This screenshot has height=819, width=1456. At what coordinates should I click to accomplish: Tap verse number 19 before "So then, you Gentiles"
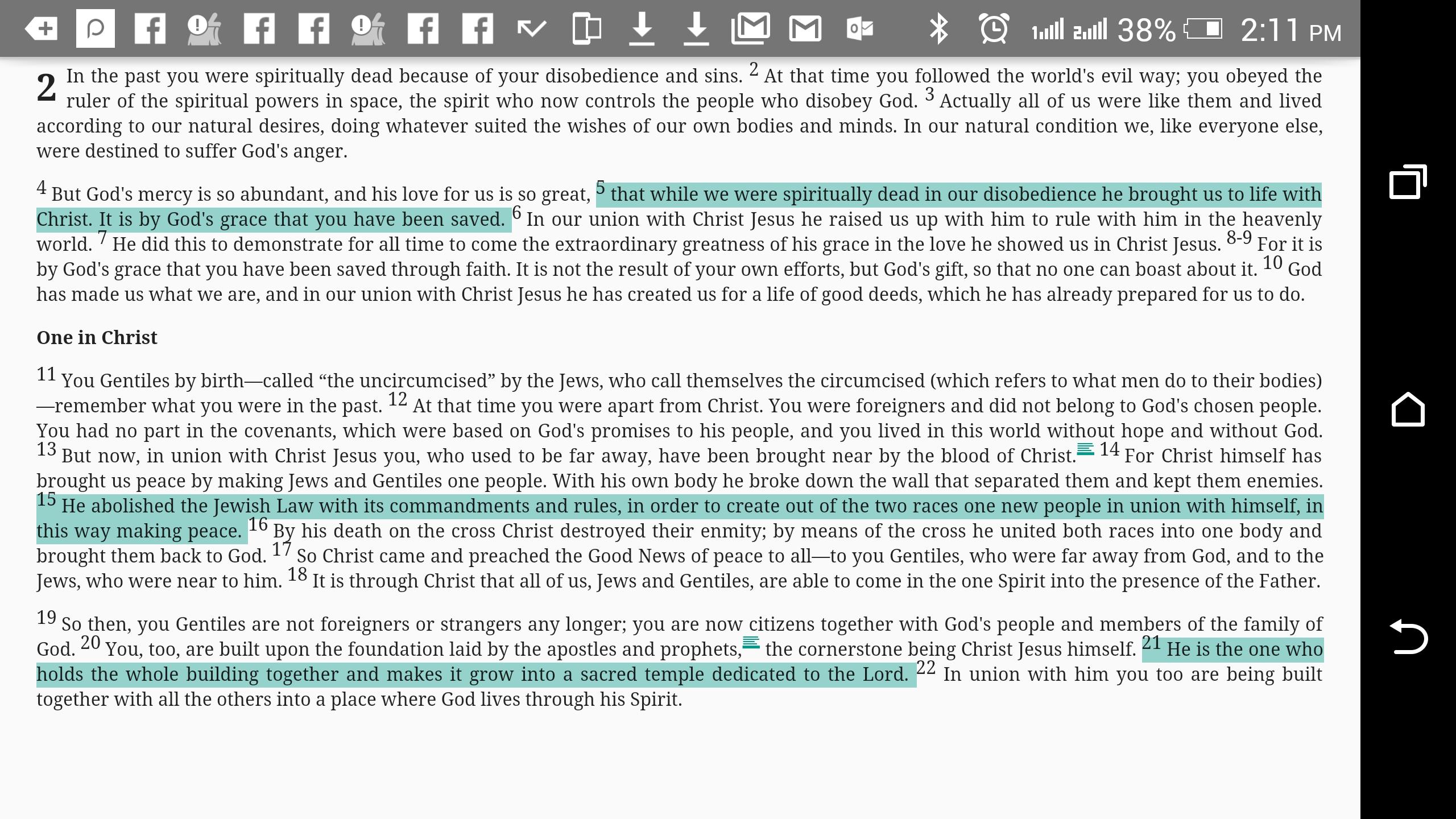coord(47,618)
